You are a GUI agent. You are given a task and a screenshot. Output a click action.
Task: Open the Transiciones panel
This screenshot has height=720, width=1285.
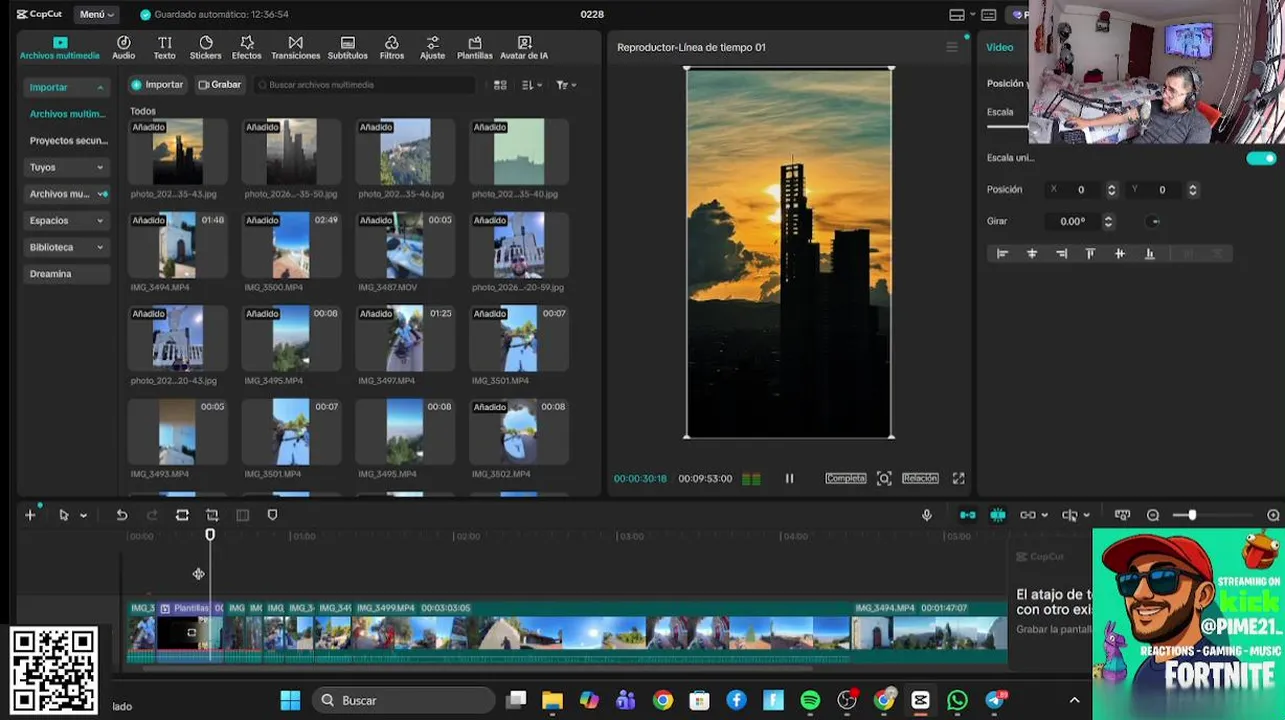[x=295, y=47]
